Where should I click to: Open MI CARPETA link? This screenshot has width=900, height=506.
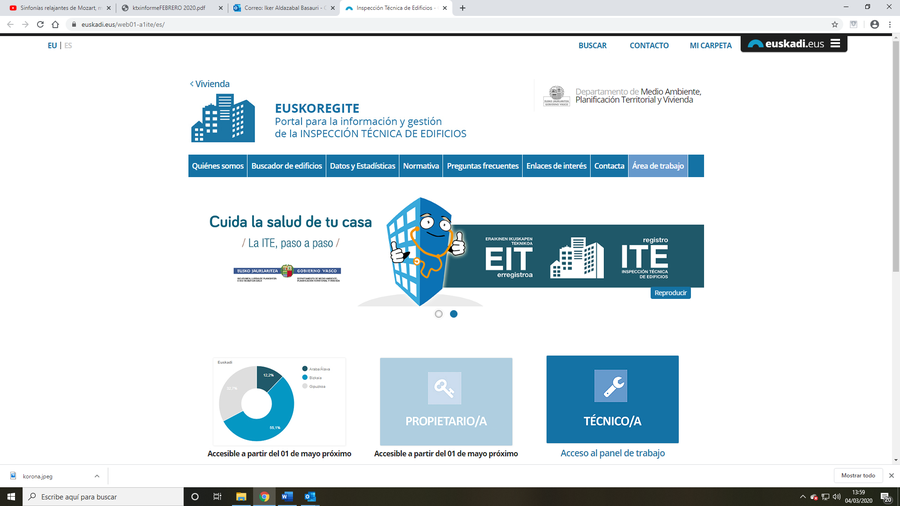tap(711, 45)
